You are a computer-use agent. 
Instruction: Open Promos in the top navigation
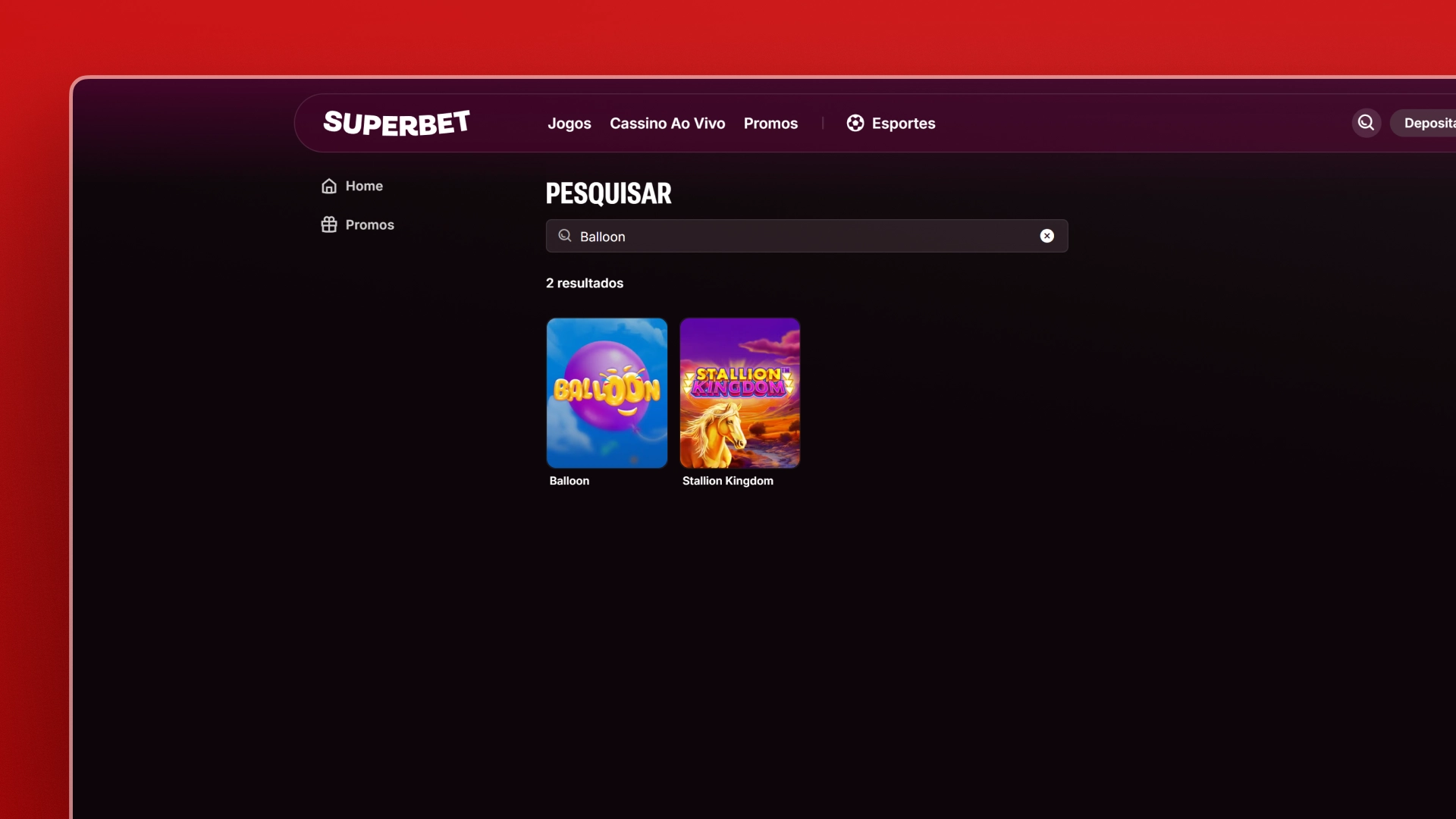point(770,123)
